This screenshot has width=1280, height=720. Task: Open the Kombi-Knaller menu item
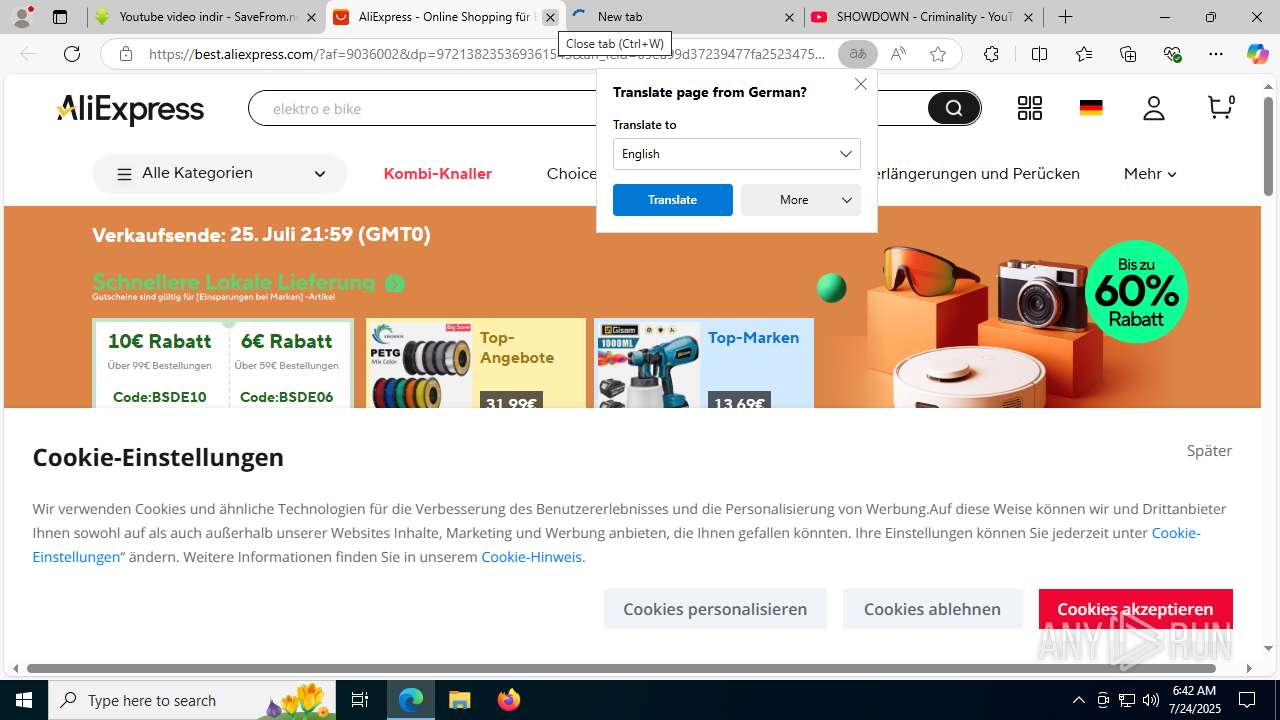[438, 174]
